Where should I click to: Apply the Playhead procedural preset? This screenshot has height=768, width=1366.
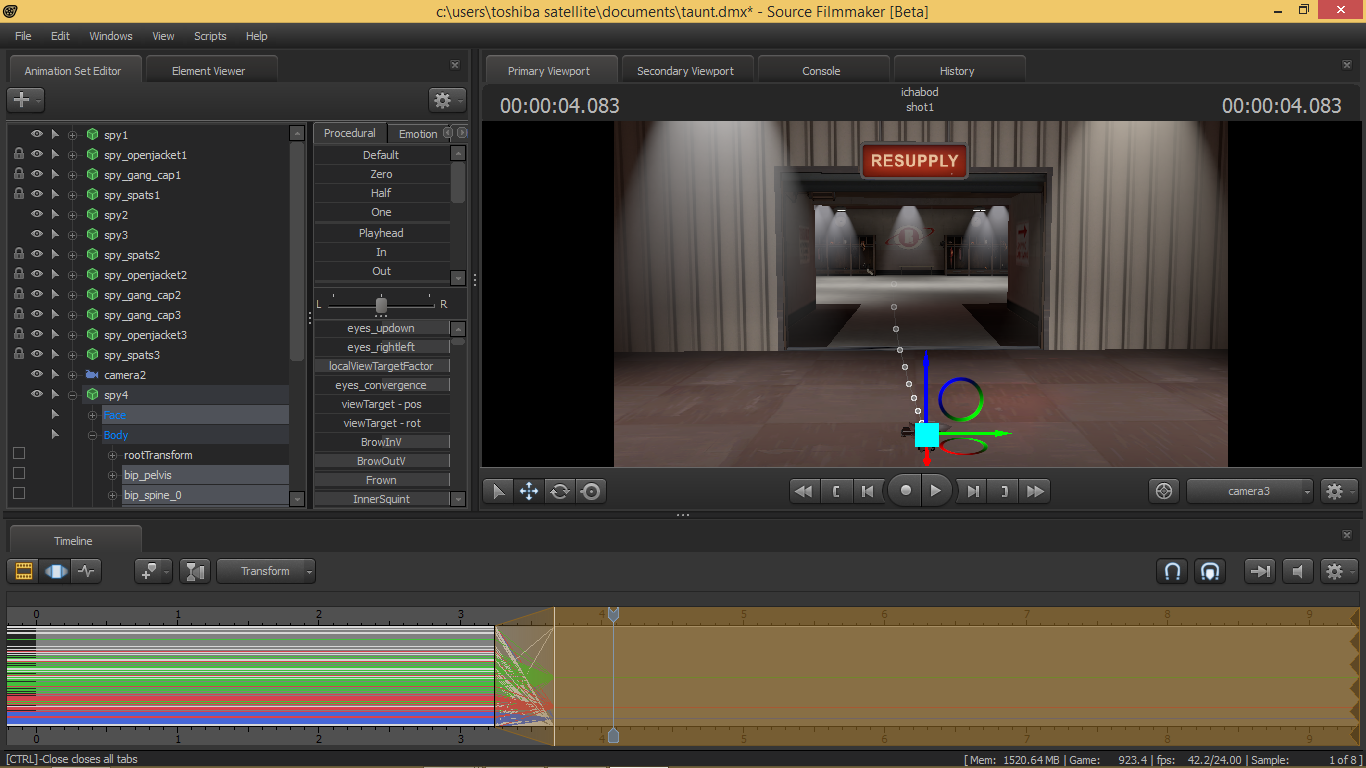pyautogui.click(x=381, y=233)
